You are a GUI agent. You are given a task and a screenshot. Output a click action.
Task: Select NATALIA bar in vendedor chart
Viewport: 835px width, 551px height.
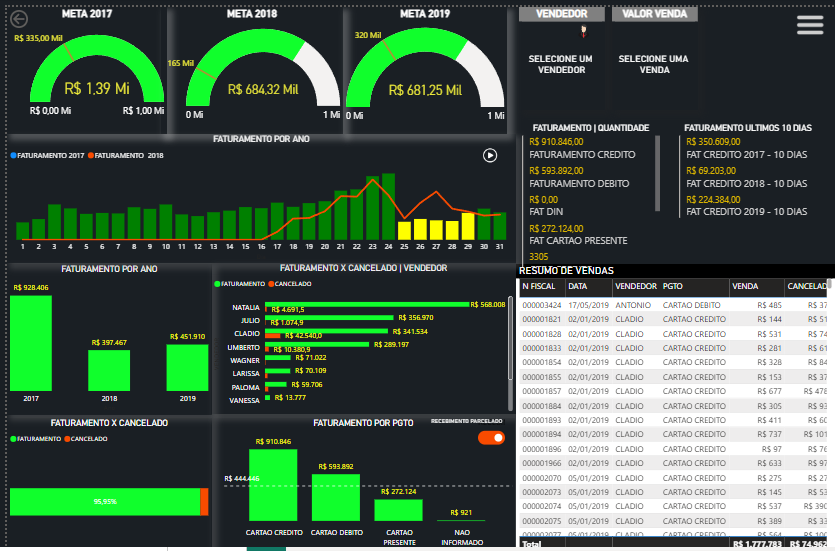point(367,305)
